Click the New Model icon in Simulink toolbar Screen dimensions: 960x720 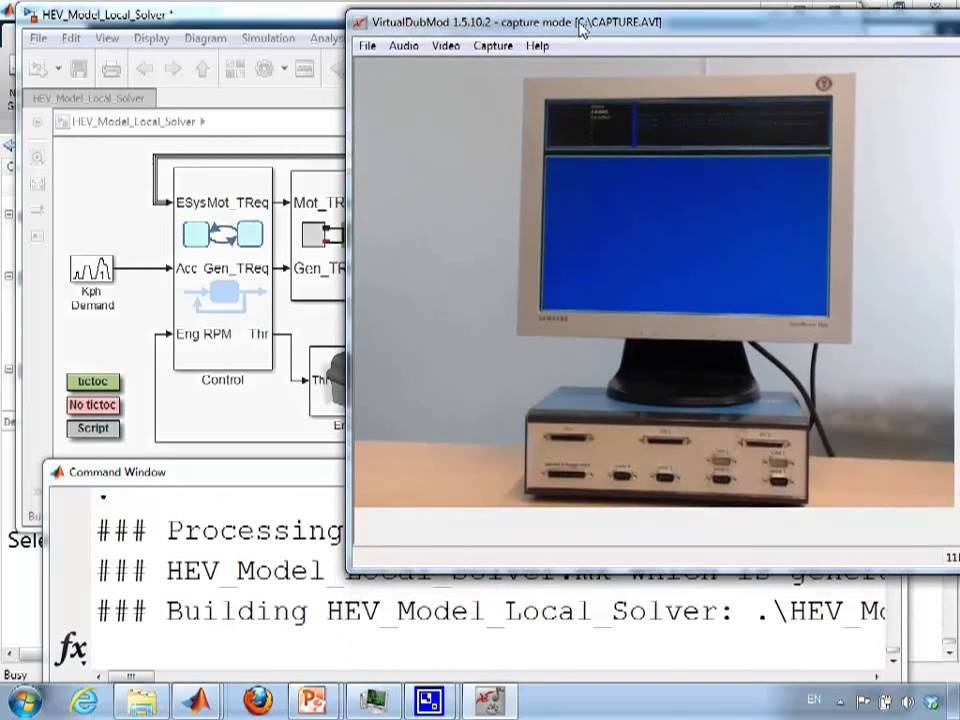click(x=39, y=69)
